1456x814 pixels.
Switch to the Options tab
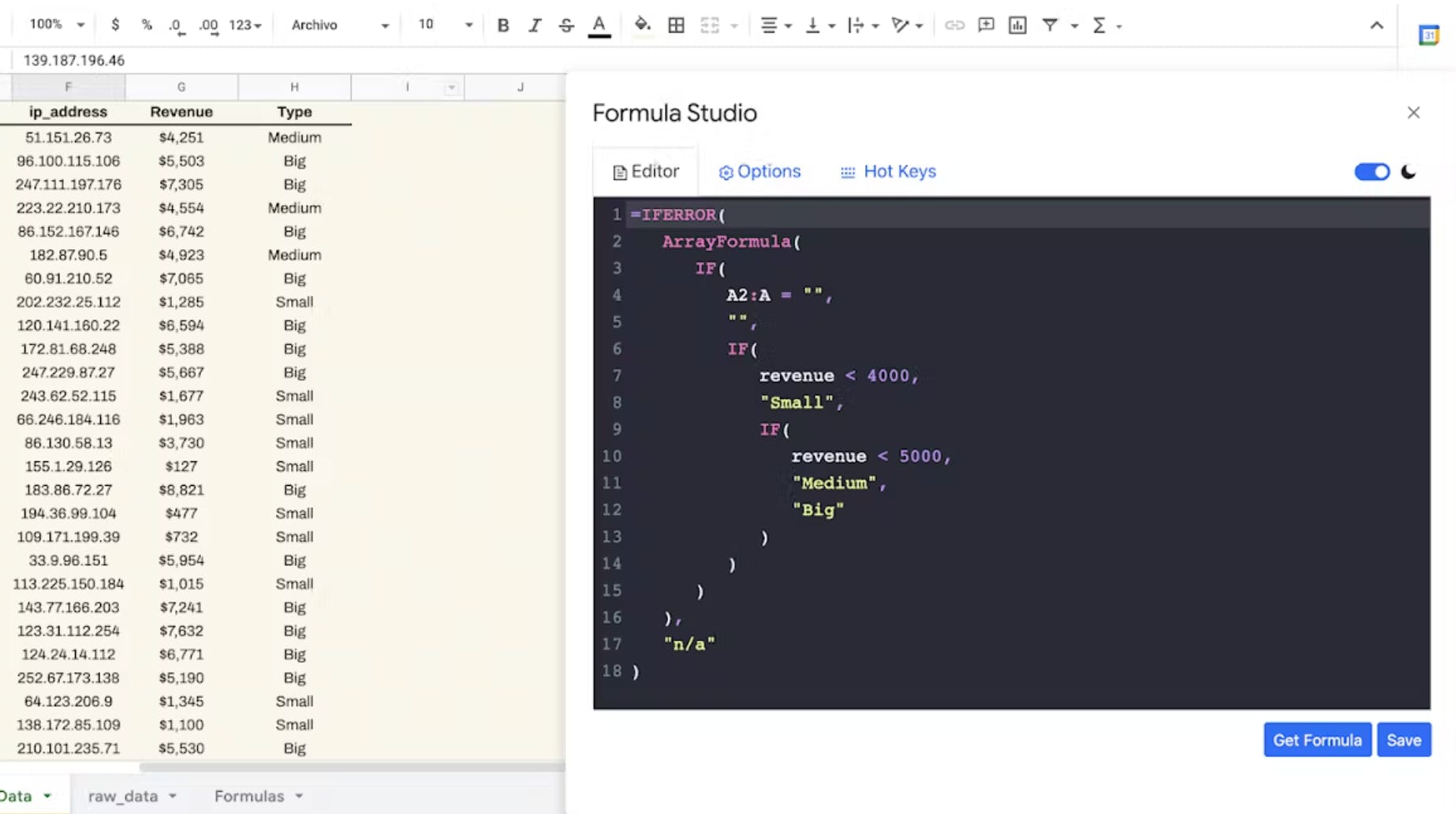[x=760, y=171]
